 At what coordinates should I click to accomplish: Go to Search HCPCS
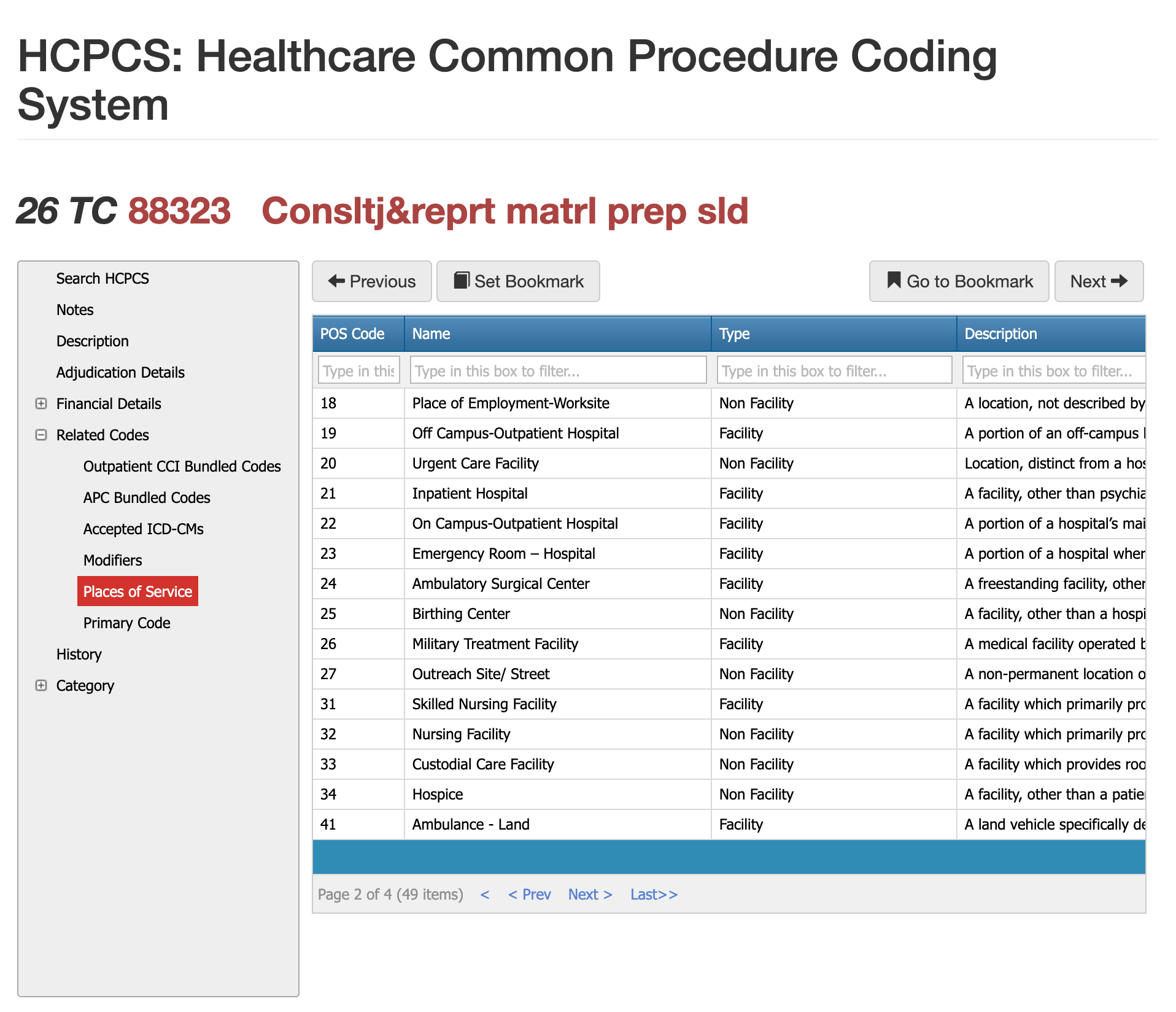(103, 278)
